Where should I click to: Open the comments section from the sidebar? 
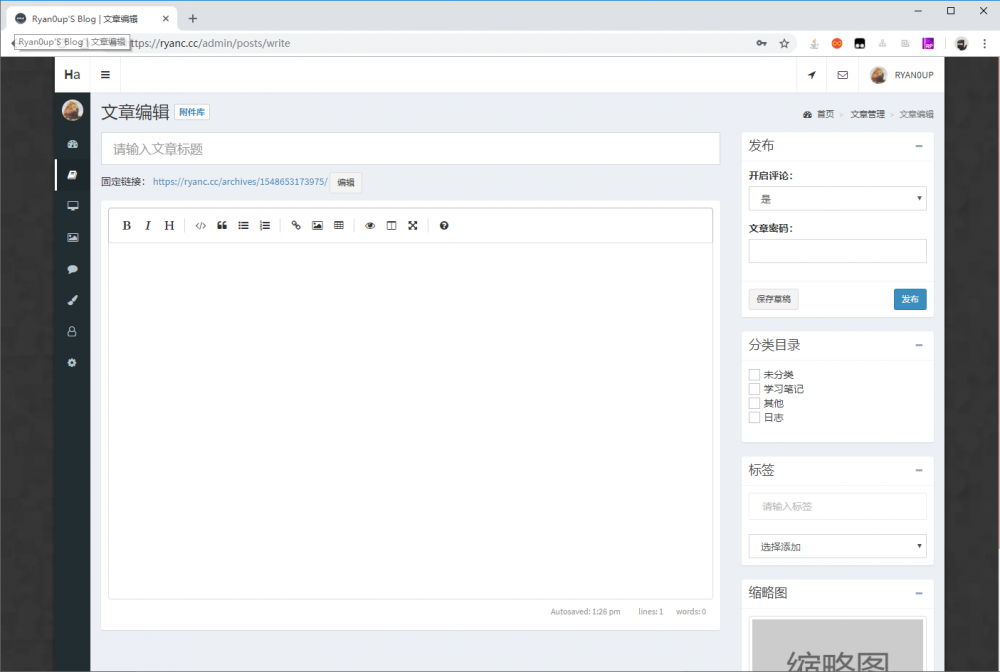point(71,268)
